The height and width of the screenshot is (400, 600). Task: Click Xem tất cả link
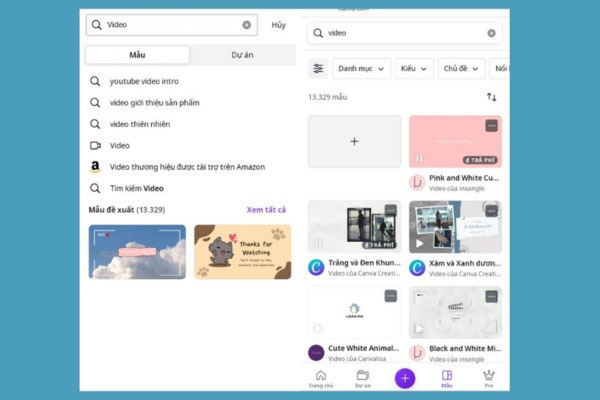pos(266,210)
